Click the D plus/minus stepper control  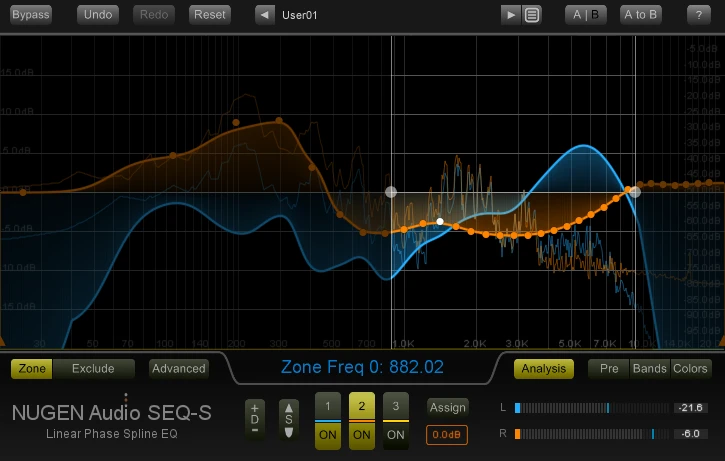point(255,416)
